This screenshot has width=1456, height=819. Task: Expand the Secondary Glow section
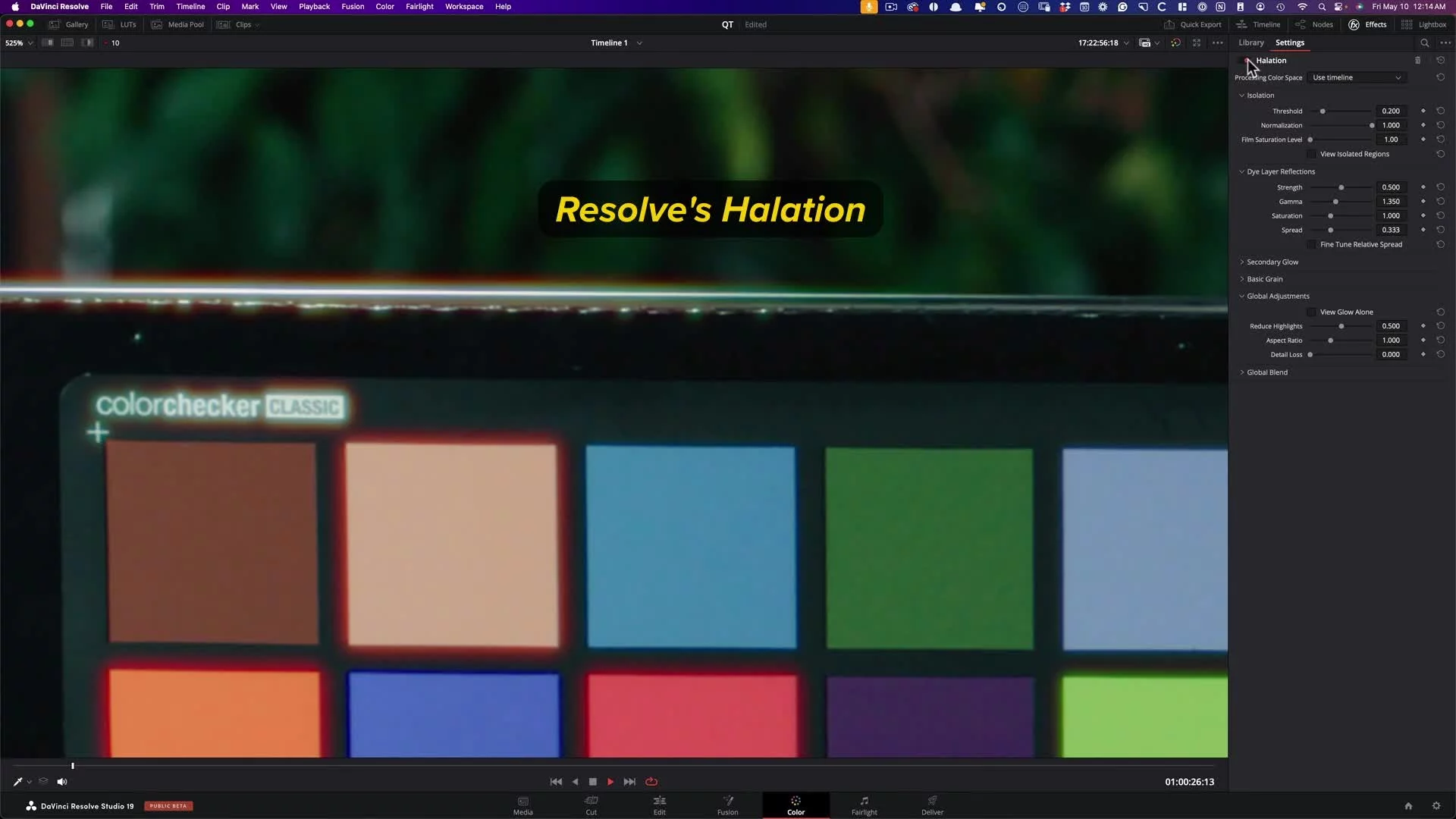[x=1272, y=262]
